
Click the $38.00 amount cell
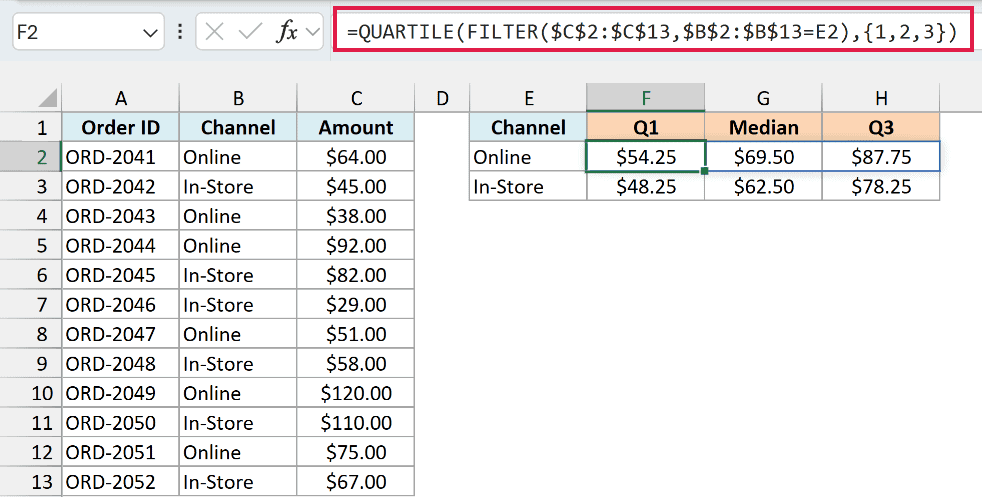click(x=356, y=216)
